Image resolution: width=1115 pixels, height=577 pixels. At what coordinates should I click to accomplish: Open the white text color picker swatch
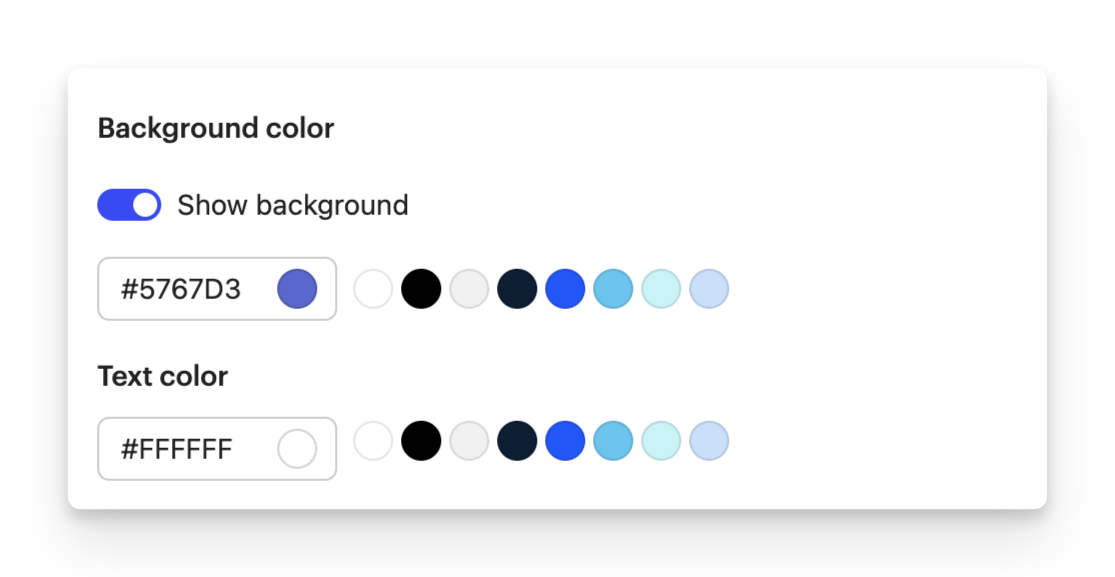[x=297, y=449]
